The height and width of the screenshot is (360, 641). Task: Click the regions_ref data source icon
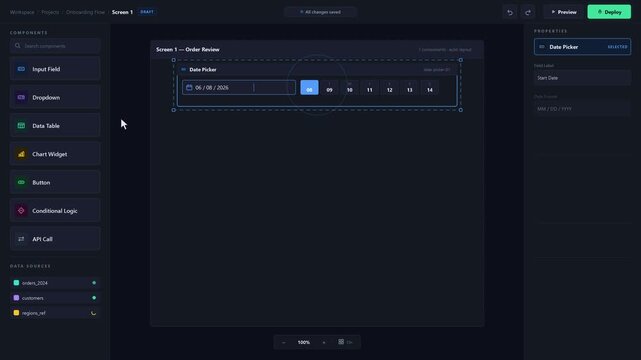(x=16, y=313)
